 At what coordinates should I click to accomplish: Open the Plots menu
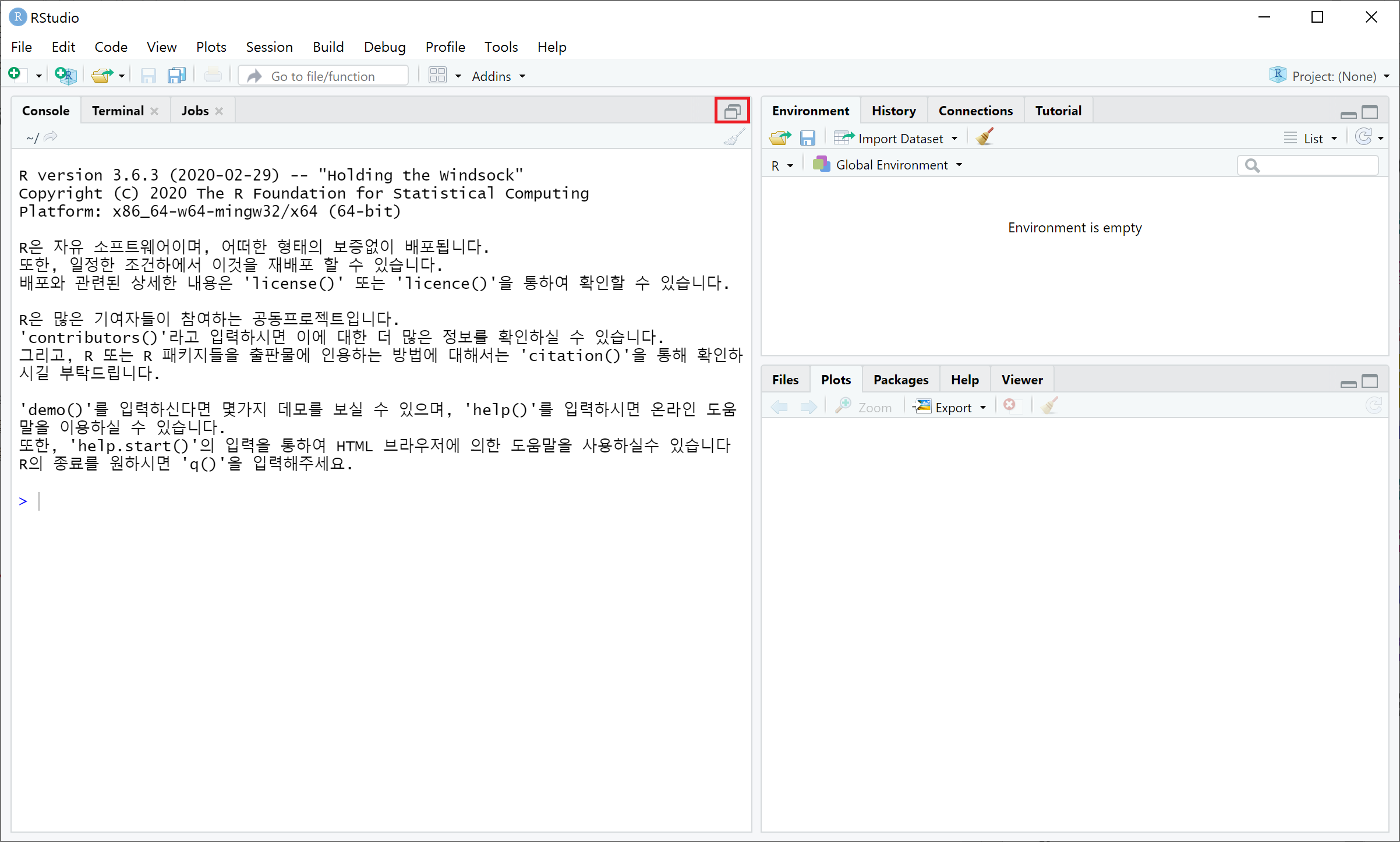click(211, 47)
